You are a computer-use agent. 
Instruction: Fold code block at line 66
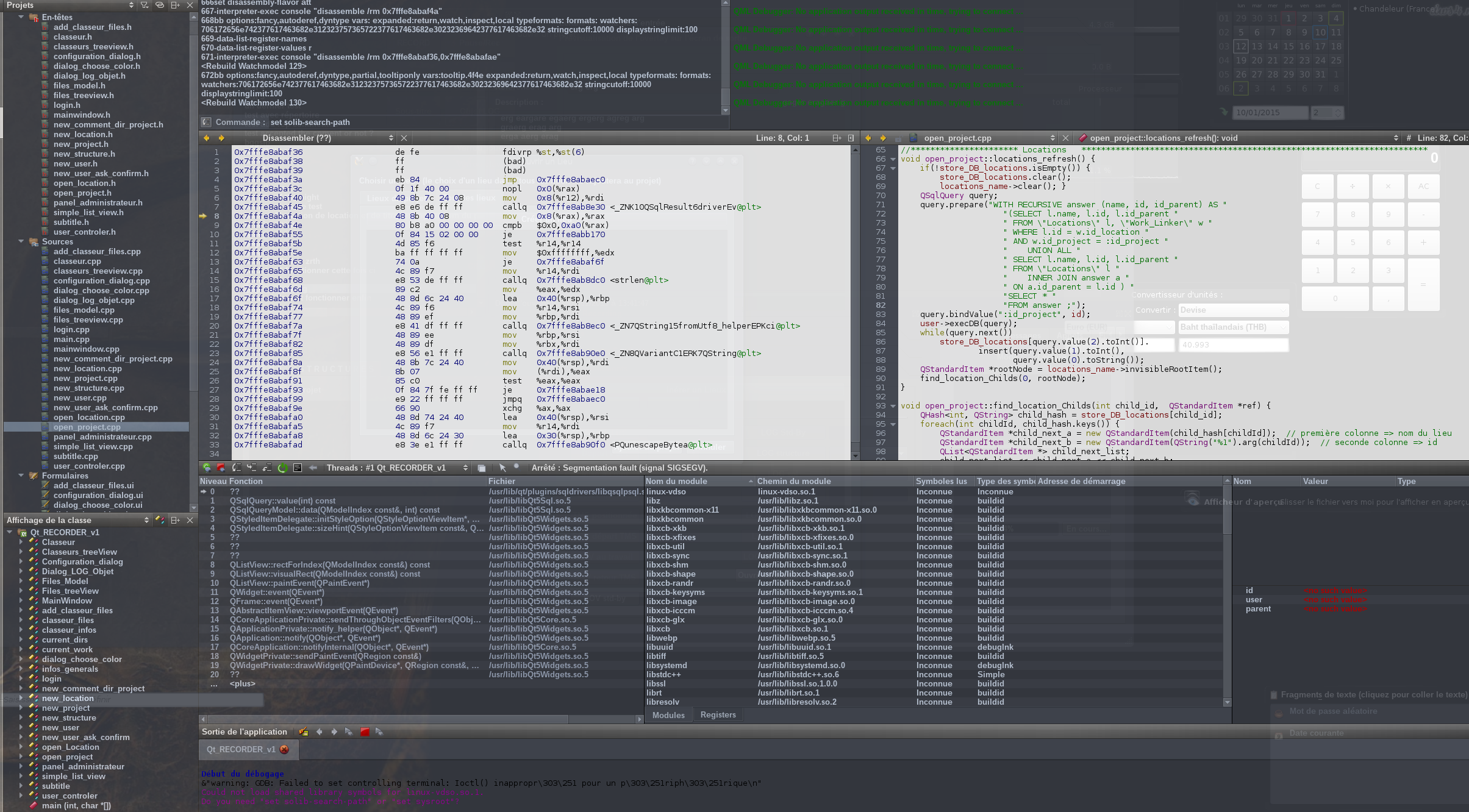893,159
